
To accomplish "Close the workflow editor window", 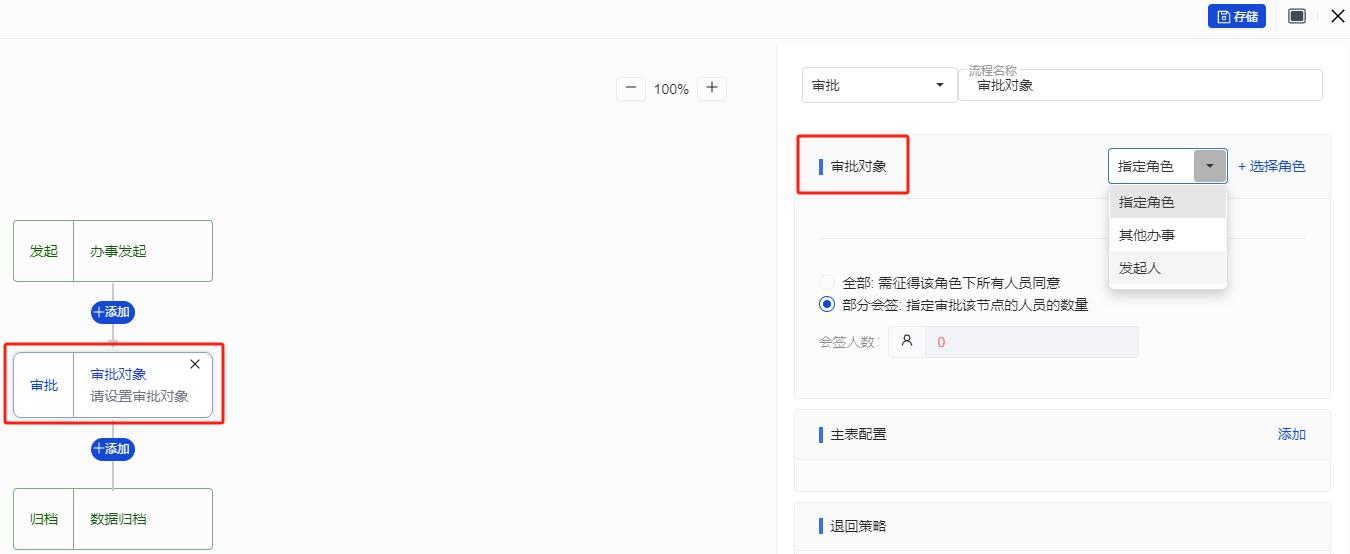I will click(1337, 16).
